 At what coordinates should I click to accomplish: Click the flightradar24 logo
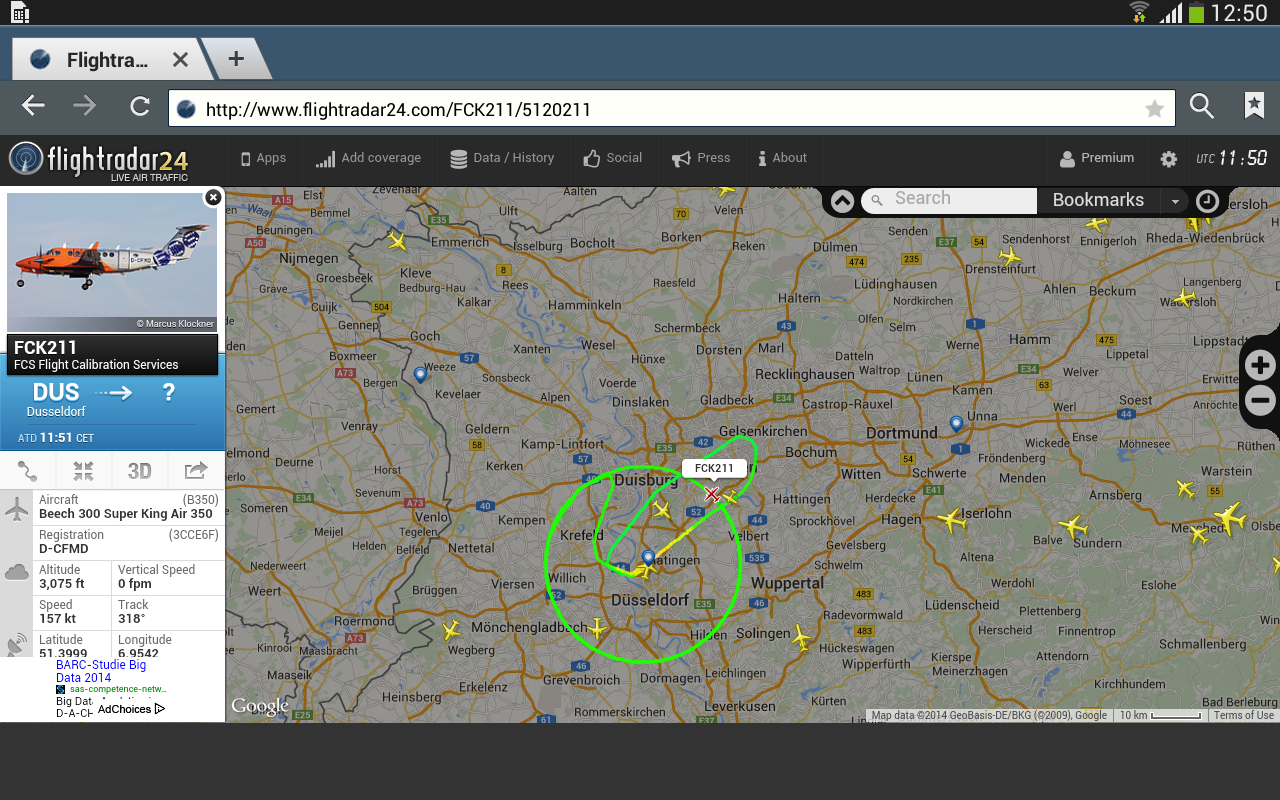tap(99, 161)
